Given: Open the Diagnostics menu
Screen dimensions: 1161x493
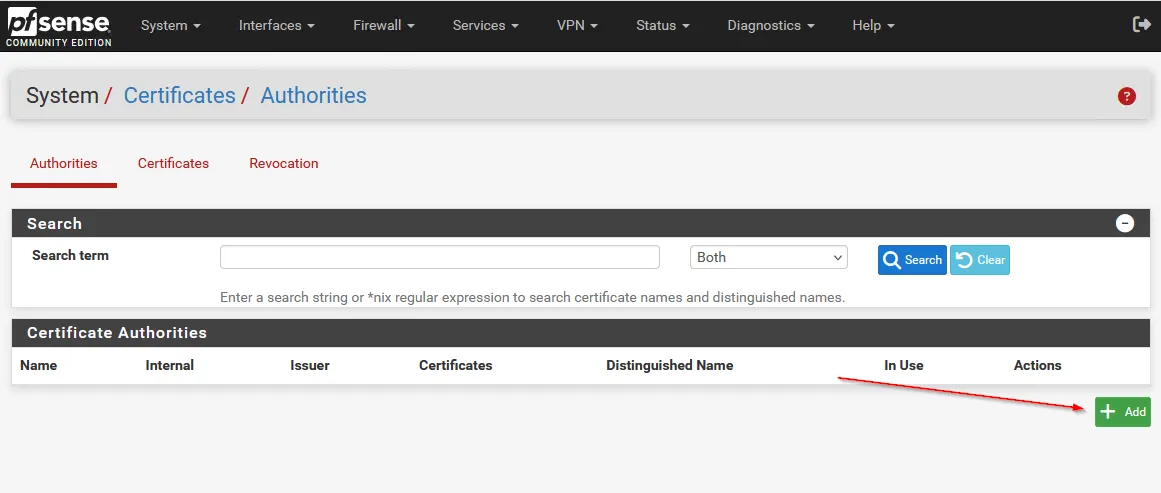Looking at the screenshot, I should 770,25.
